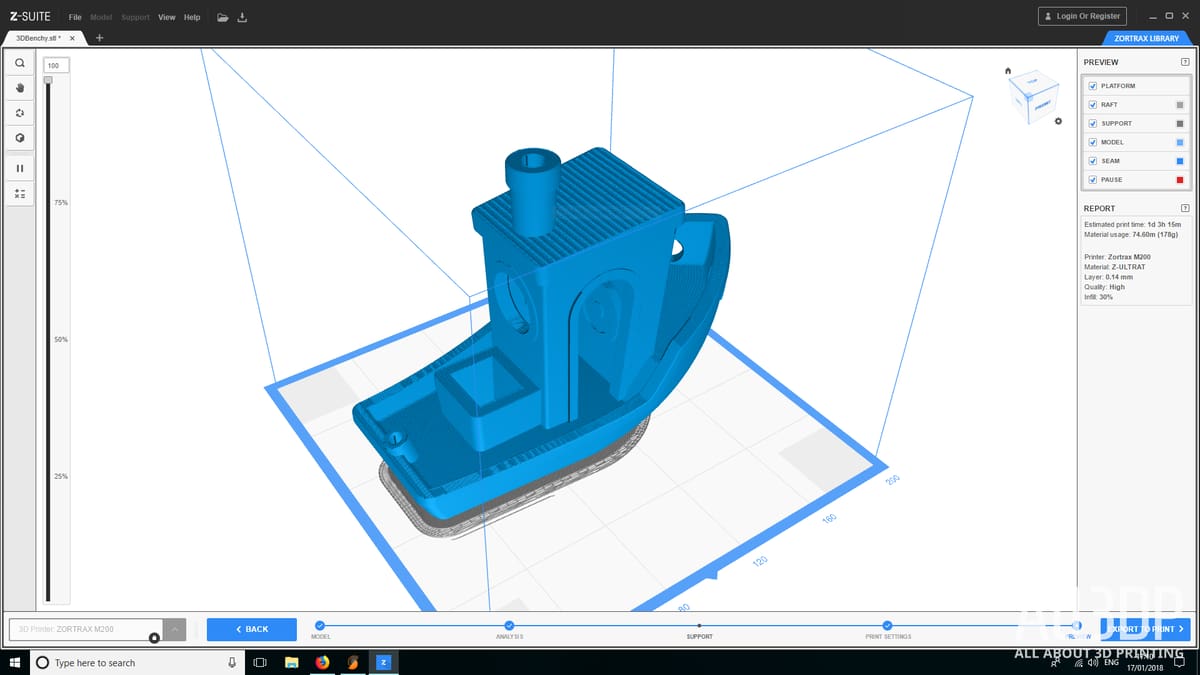Image resolution: width=1200 pixels, height=675 pixels.
Task: Expand the 3D Printer ZORTRAX M200 dropdown
Action: coord(175,629)
